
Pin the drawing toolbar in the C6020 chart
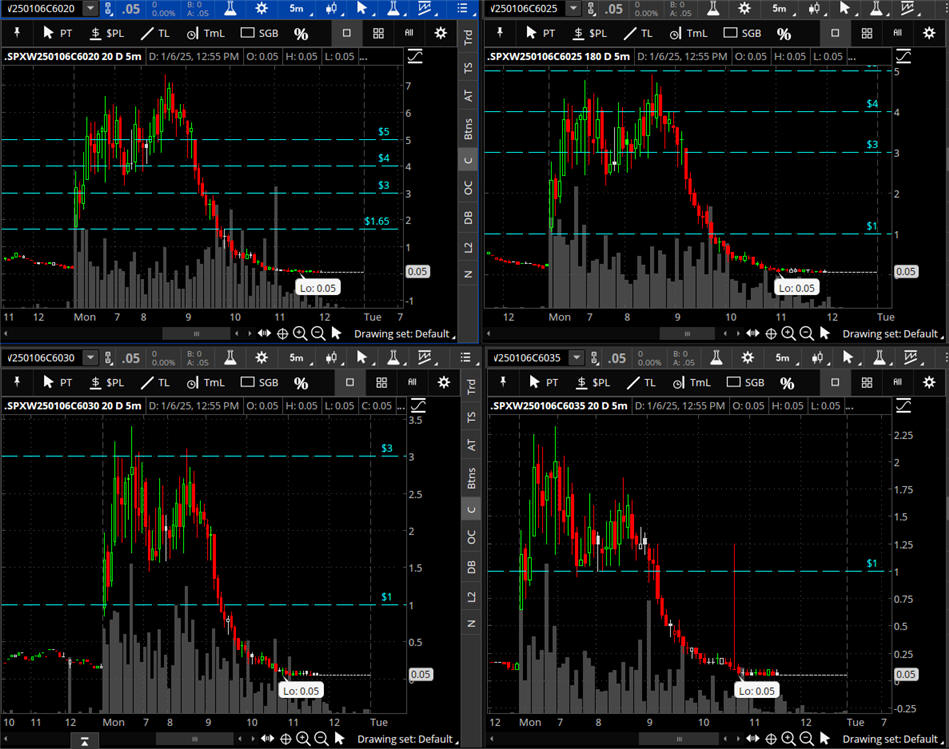pyautogui.click(x=18, y=33)
